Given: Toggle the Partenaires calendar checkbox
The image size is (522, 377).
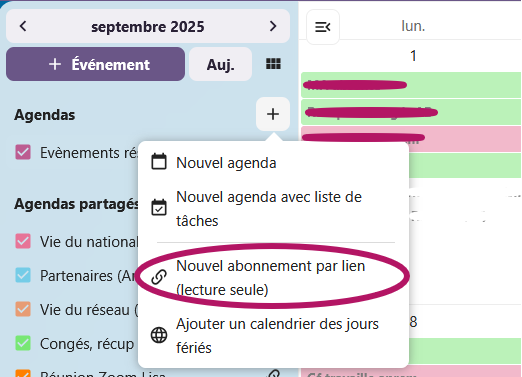Looking at the screenshot, I should tap(23, 275).
